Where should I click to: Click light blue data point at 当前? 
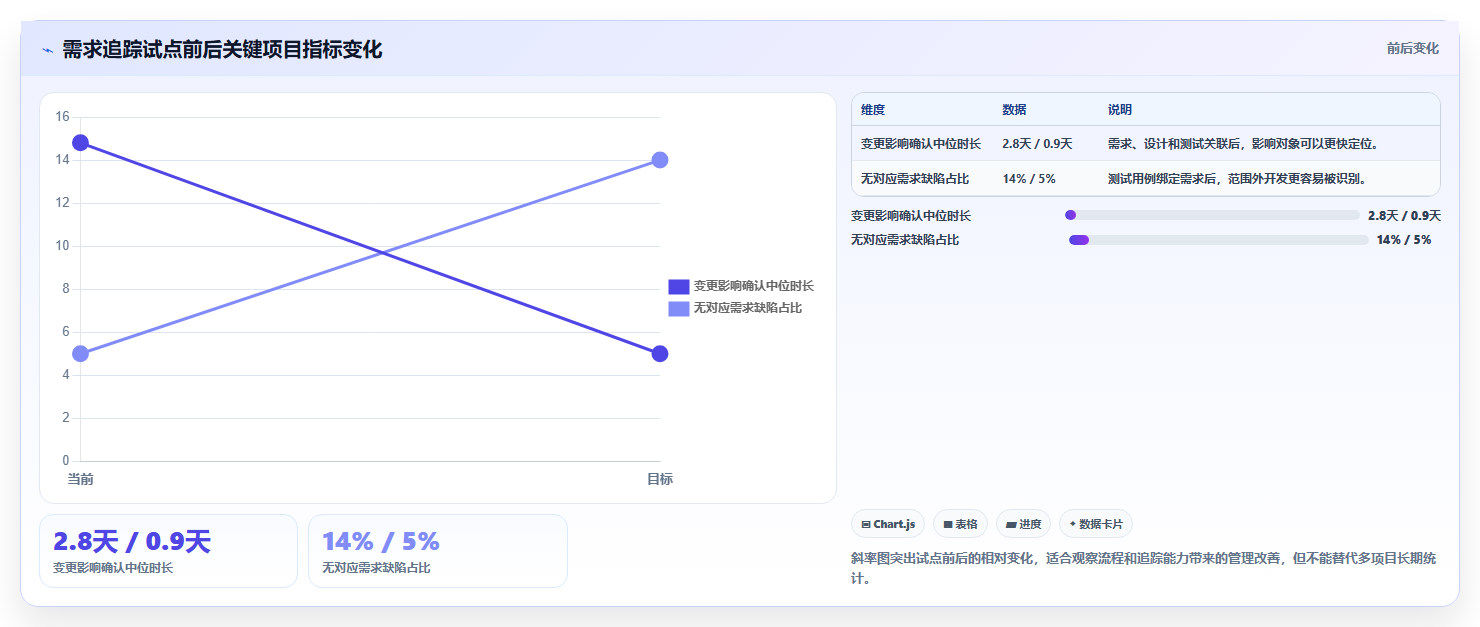tap(80, 354)
